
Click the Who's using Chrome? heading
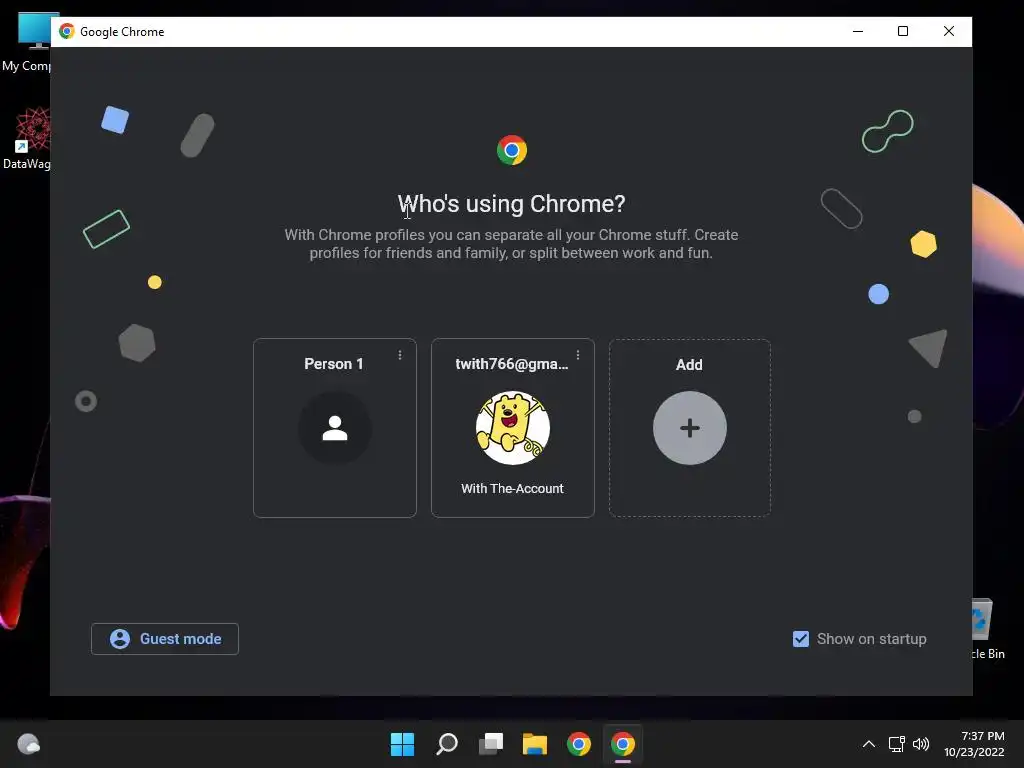click(x=511, y=204)
